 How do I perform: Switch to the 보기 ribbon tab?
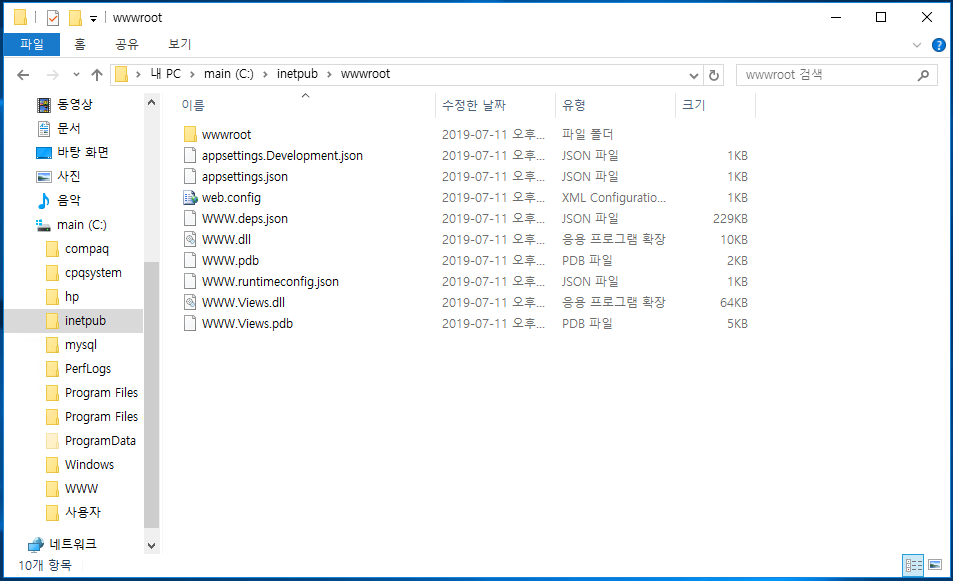click(x=179, y=44)
